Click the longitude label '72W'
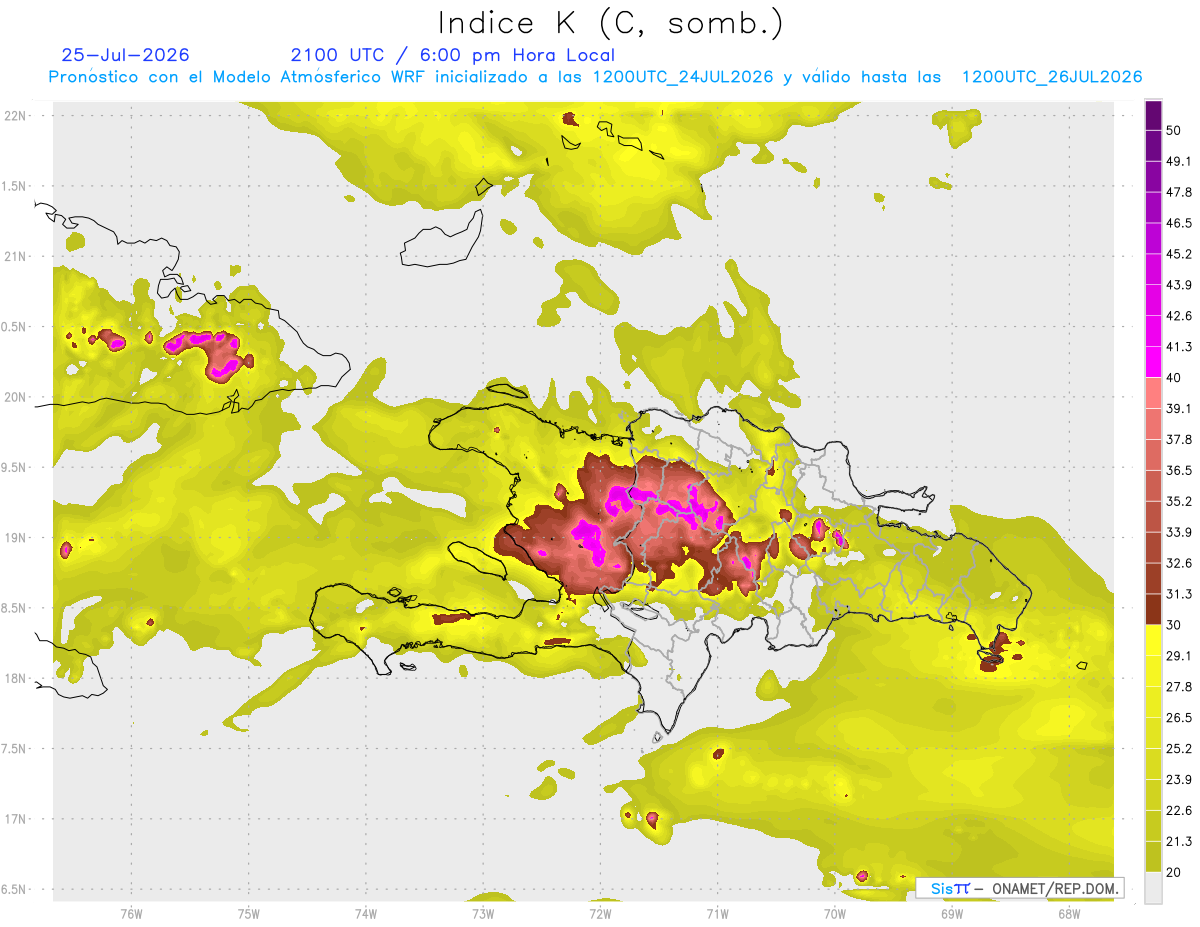 coord(600,914)
